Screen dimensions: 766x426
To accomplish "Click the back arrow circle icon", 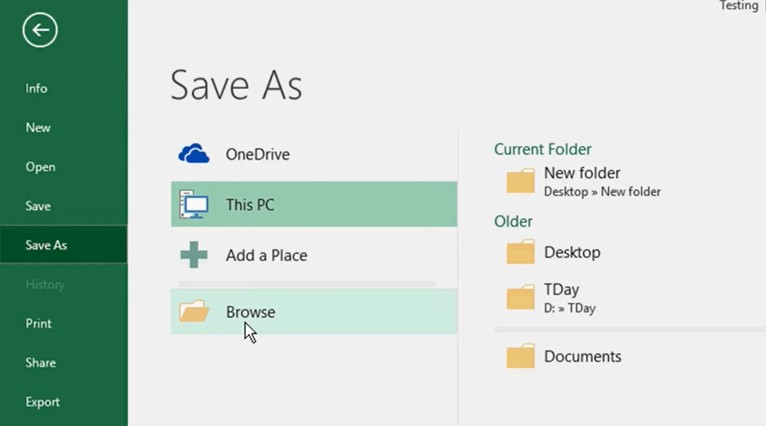I will (40, 30).
